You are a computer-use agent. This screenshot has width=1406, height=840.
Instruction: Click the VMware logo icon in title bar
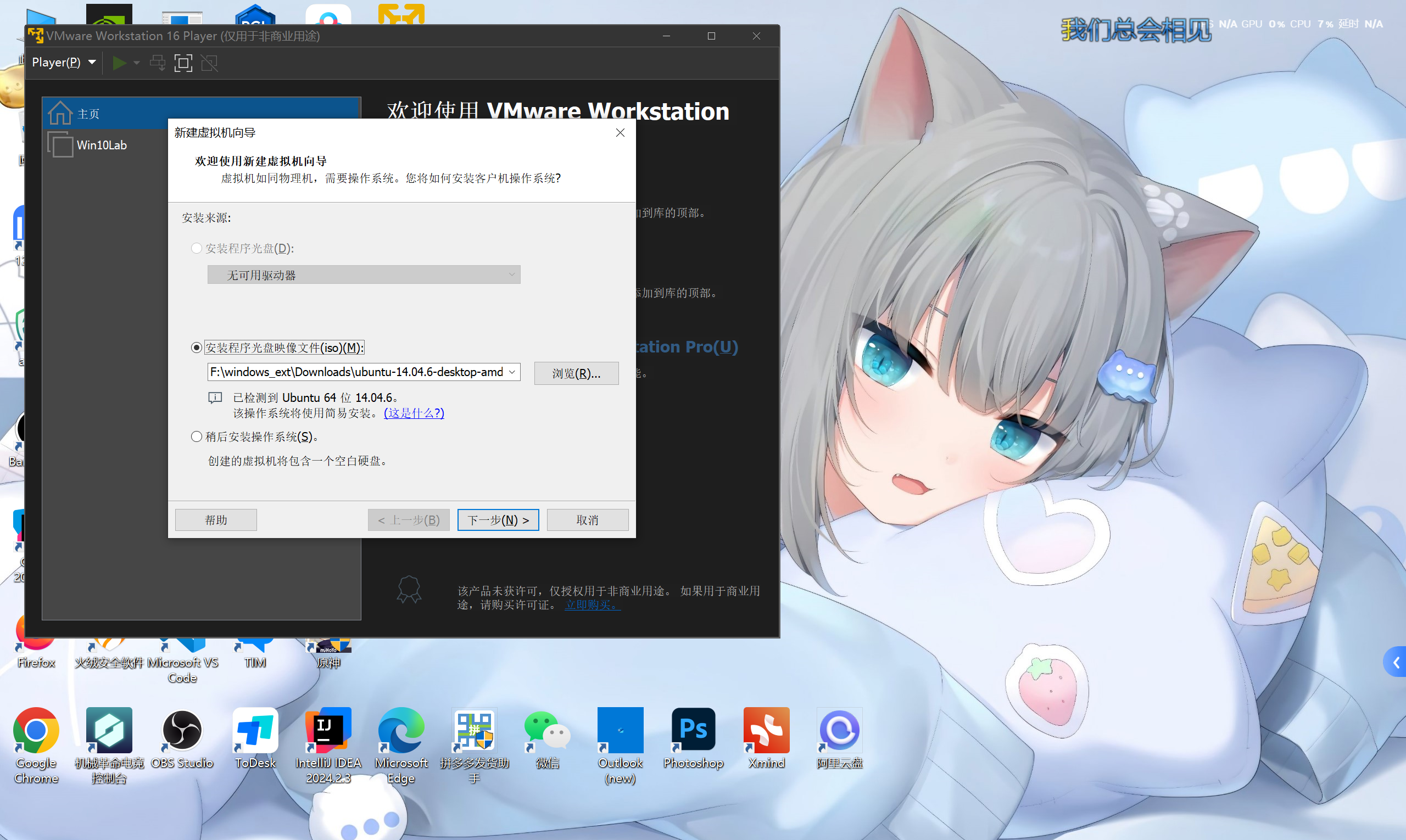(x=36, y=36)
